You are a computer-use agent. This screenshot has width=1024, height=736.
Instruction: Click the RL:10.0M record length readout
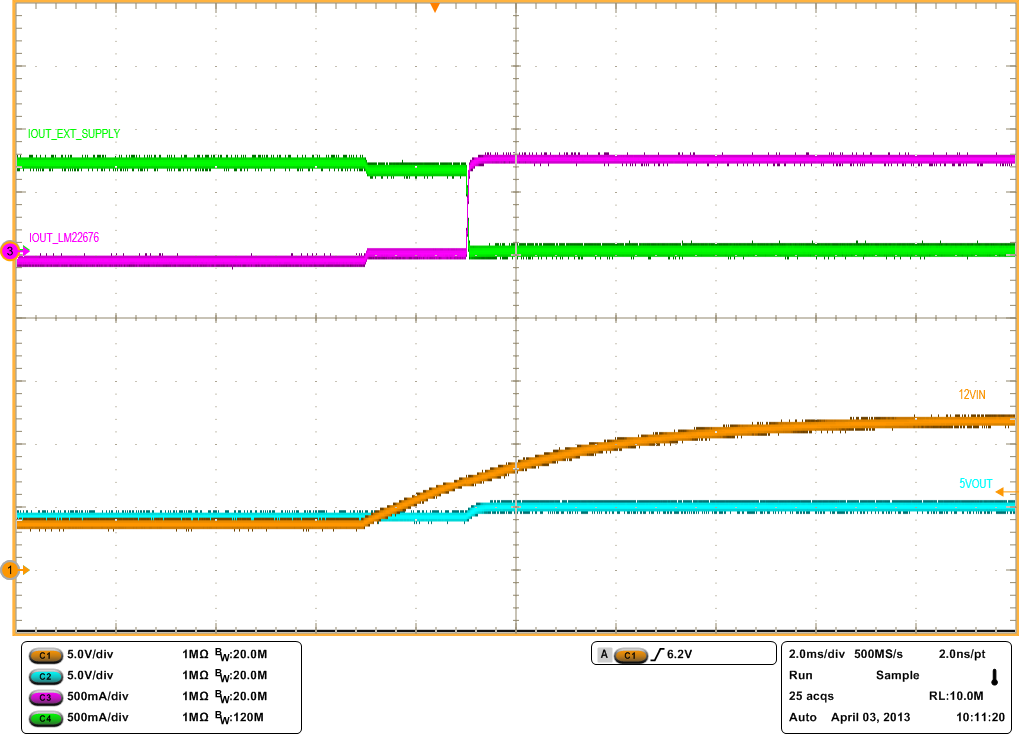[x=956, y=696]
